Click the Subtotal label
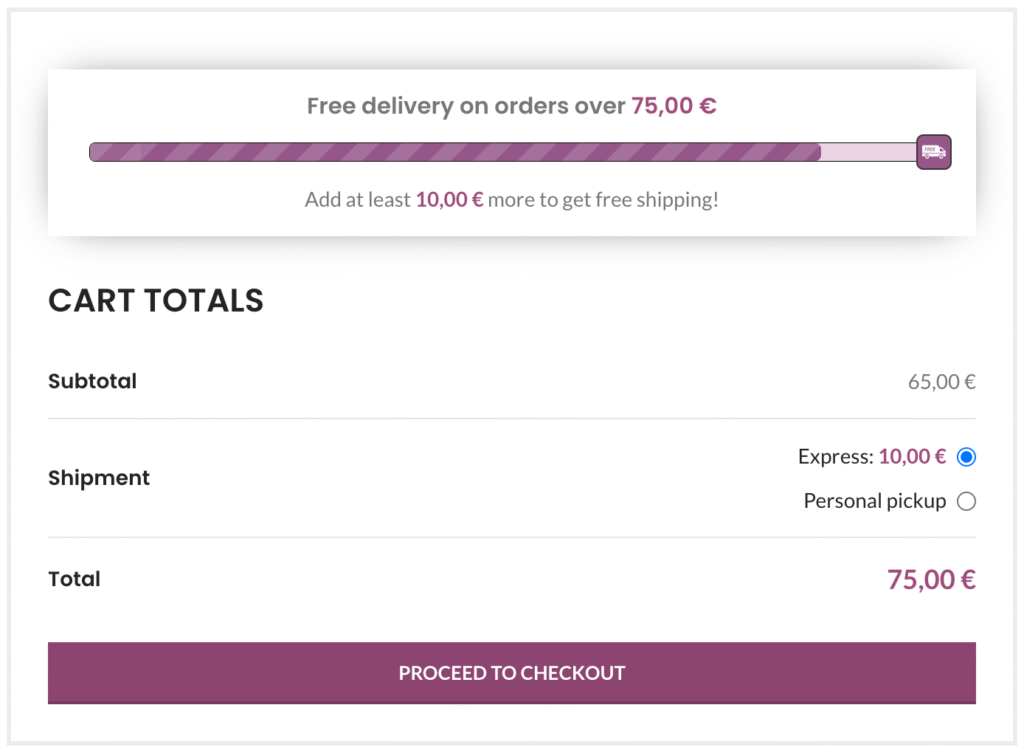Viewport: 1024px width, 750px height. [x=92, y=381]
